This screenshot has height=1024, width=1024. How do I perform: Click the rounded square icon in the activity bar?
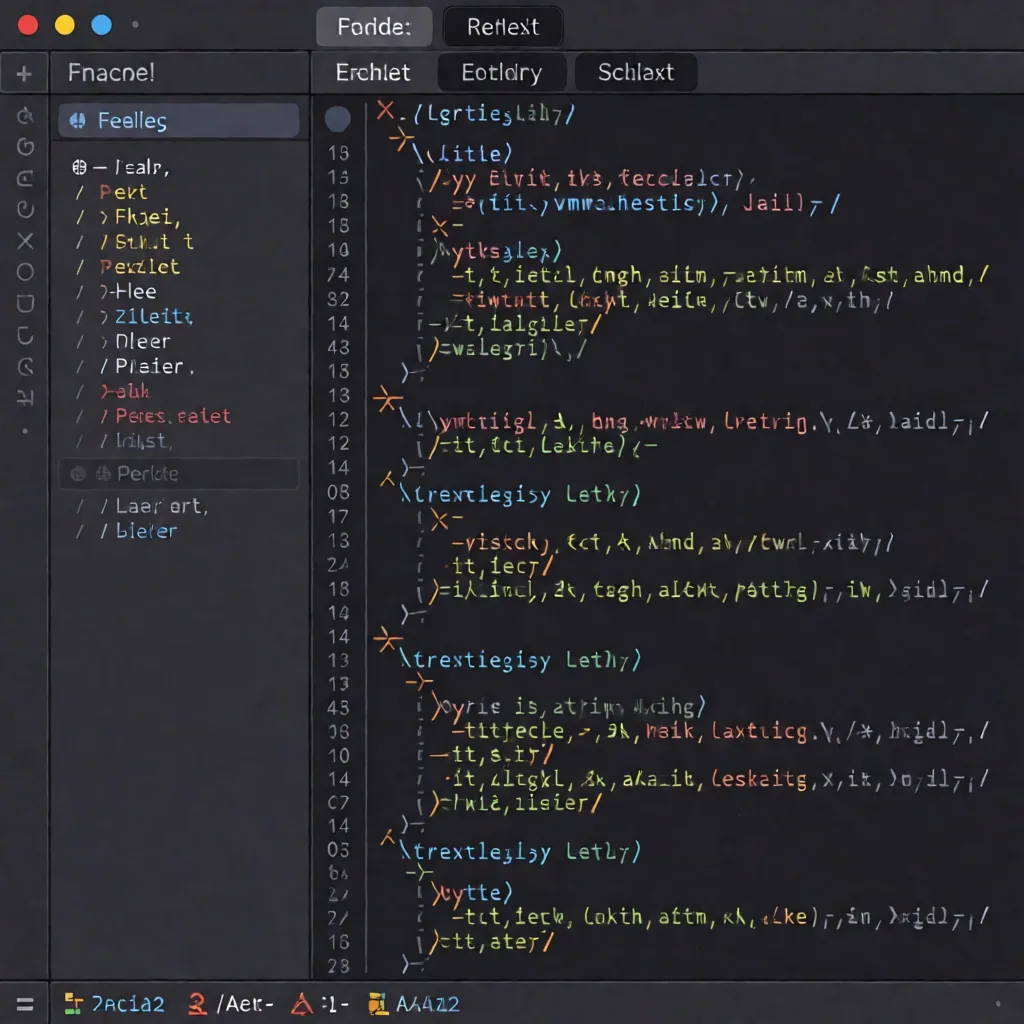click(25, 304)
